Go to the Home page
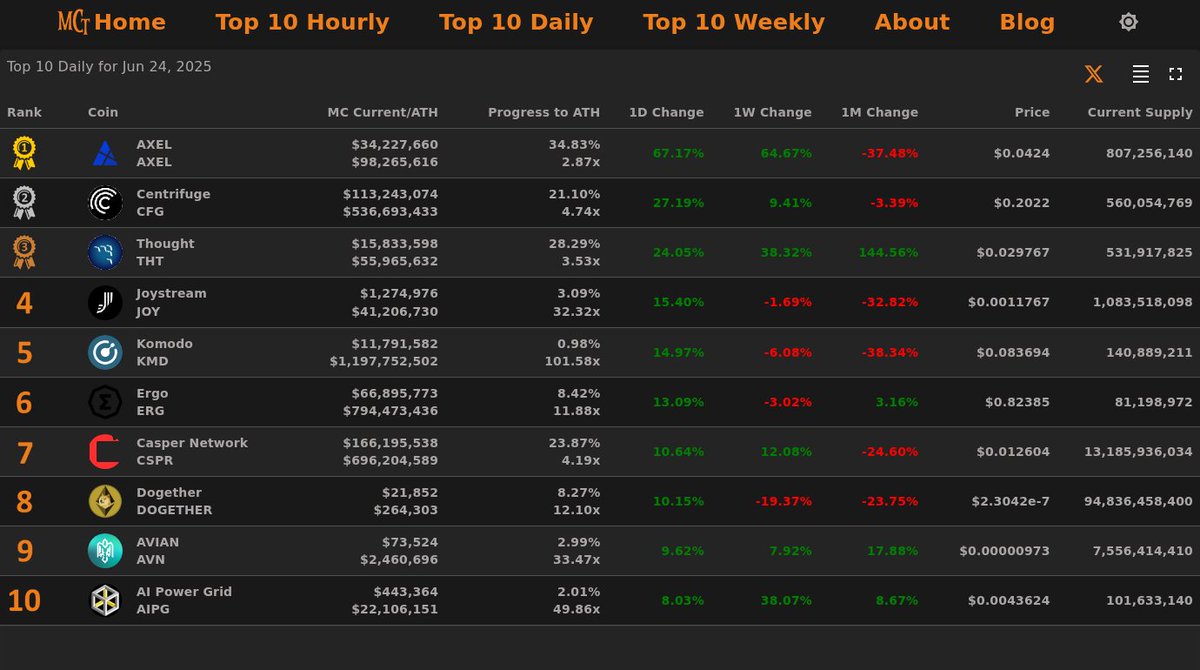Viewport: 1200px width, 670px height. 130,22
